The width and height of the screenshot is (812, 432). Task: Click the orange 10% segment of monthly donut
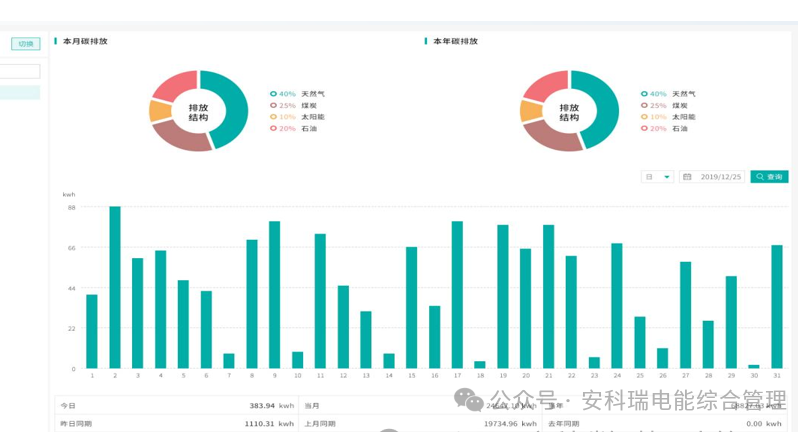(158, 111)
